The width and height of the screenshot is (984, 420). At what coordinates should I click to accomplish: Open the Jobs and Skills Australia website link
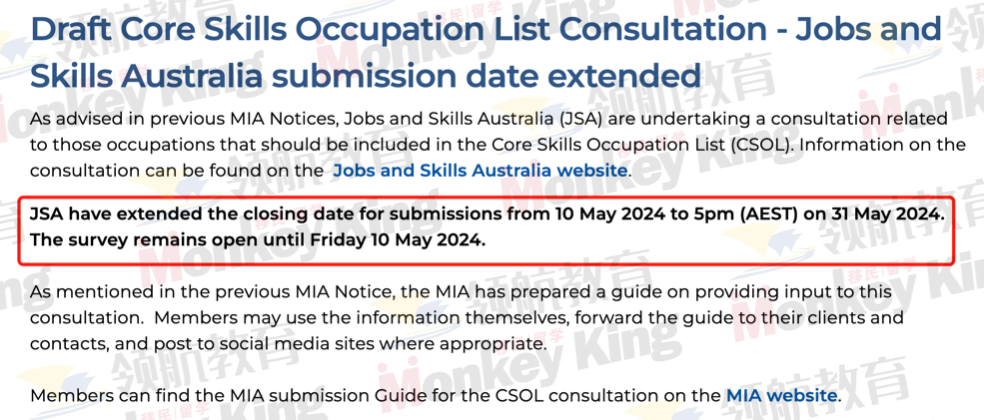click(479, 170)
